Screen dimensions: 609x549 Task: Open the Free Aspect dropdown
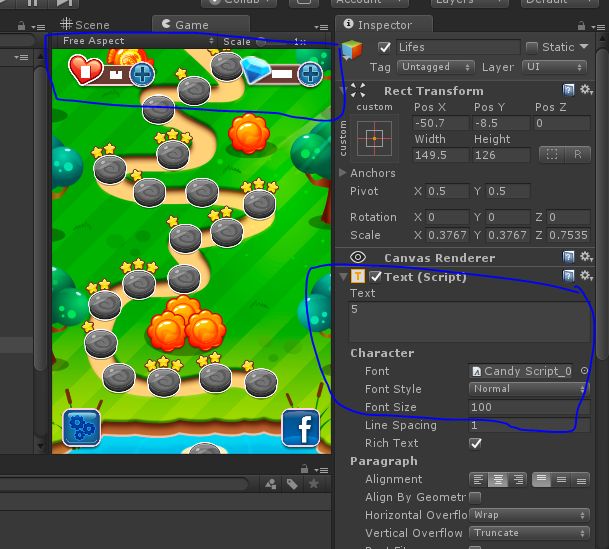137,41
